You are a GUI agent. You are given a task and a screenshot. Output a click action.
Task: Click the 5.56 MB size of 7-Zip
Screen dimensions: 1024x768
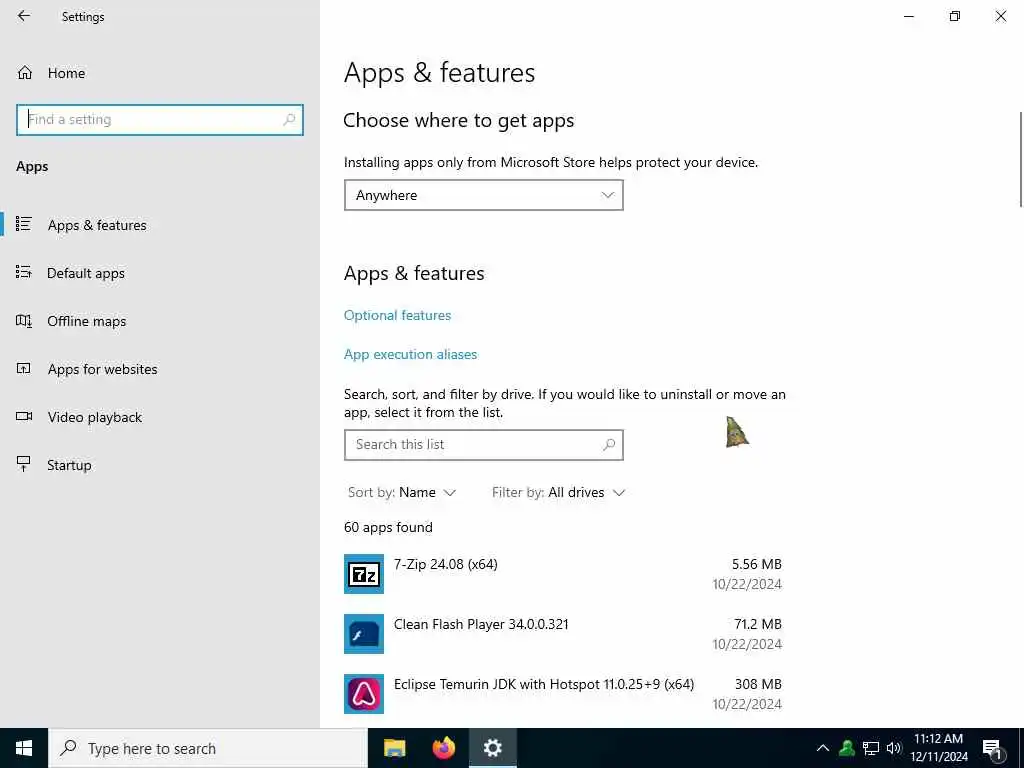point(756,564)
